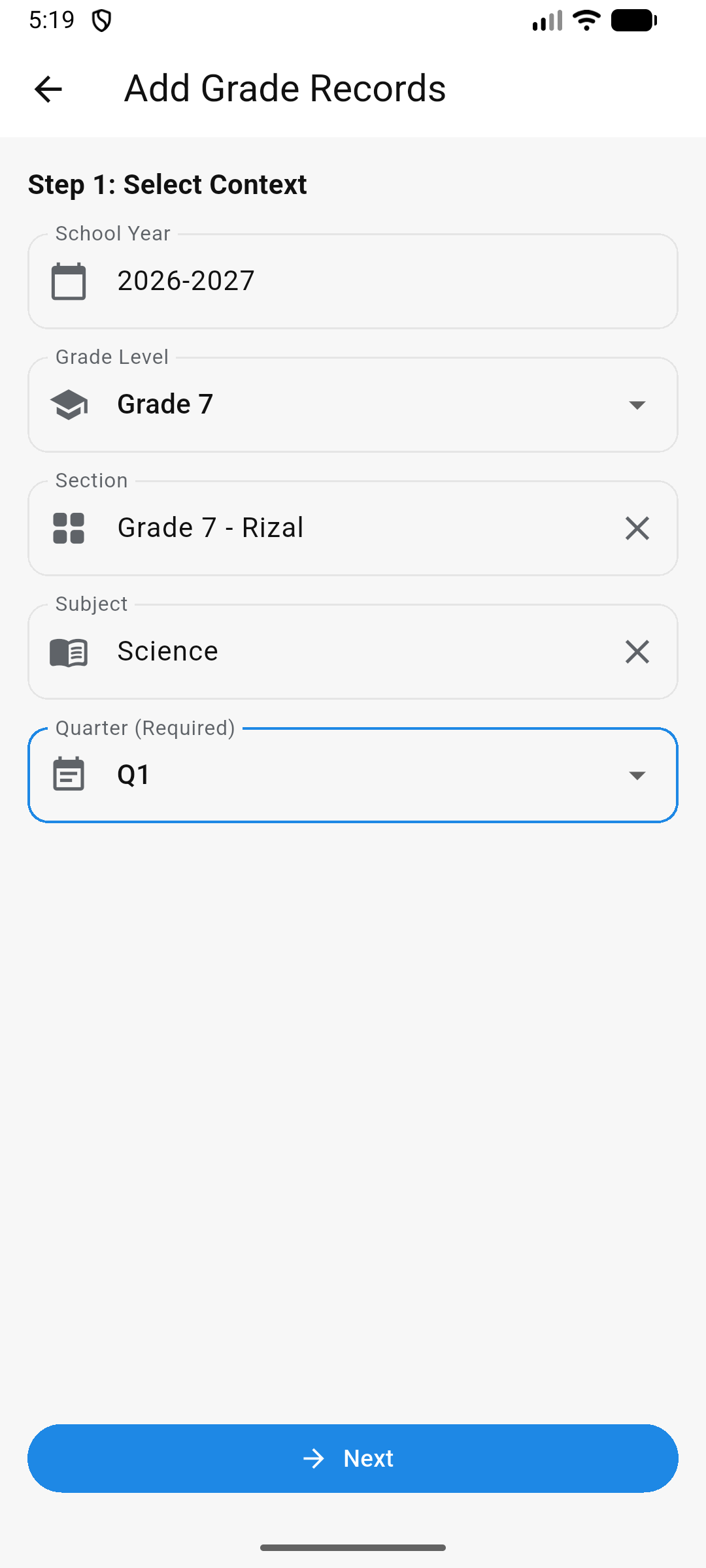Open the Grade 7 grade level selector
This screenshot has height=1568, width=706.
coord(165,404)
